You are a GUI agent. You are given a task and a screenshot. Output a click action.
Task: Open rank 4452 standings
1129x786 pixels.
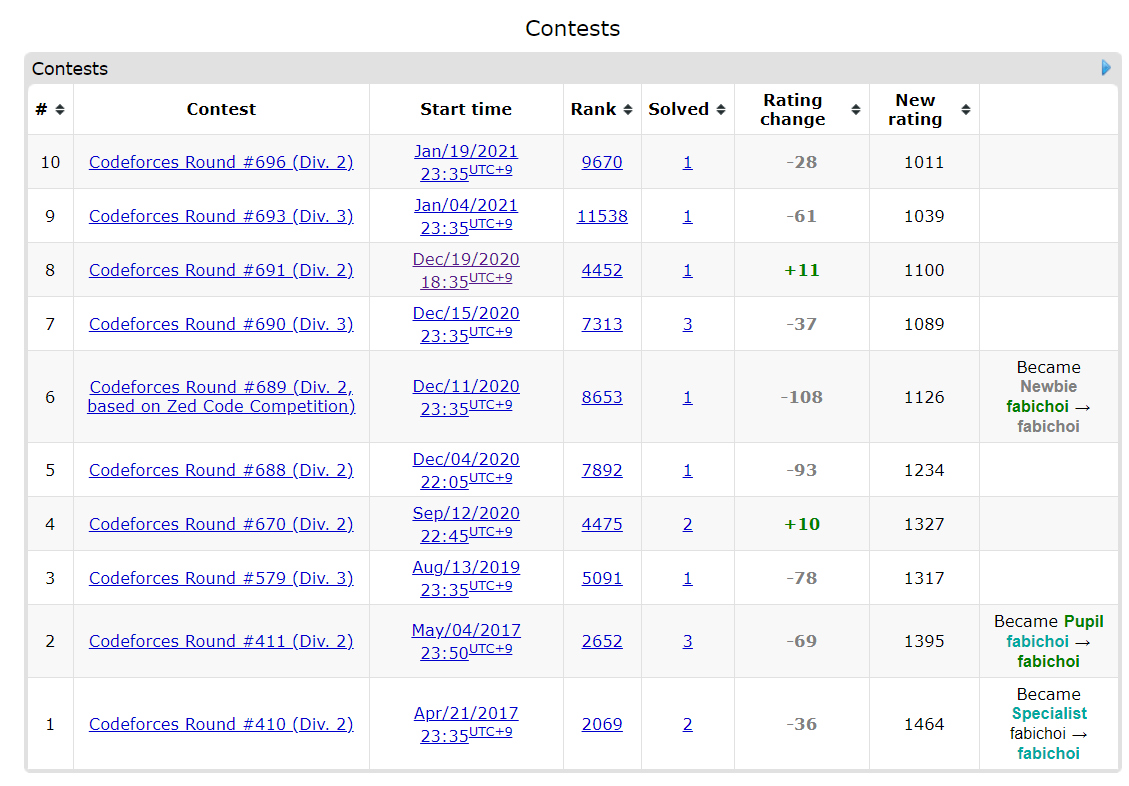(602, 270)
